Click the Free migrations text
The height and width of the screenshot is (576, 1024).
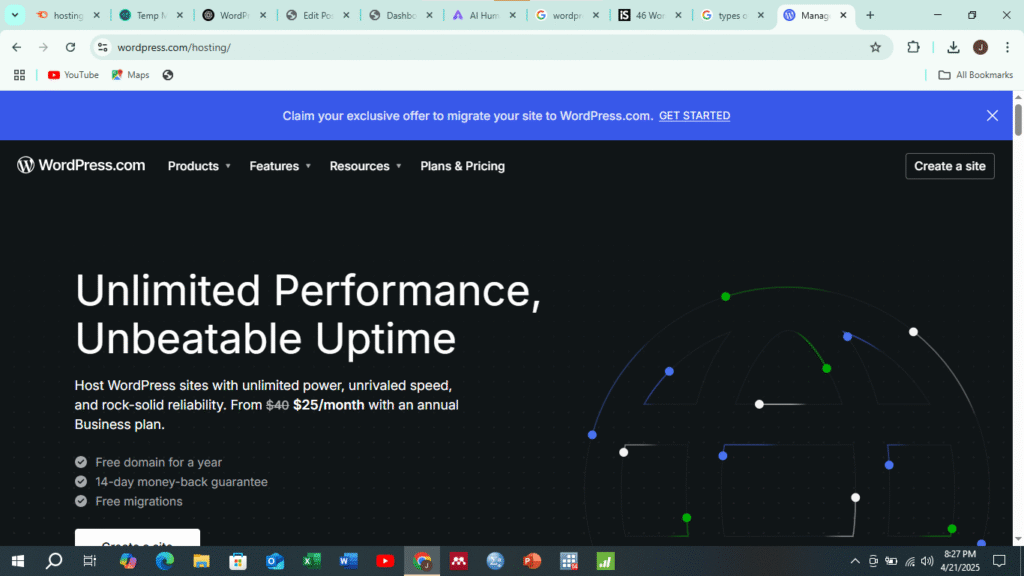[x=139, y=502]
